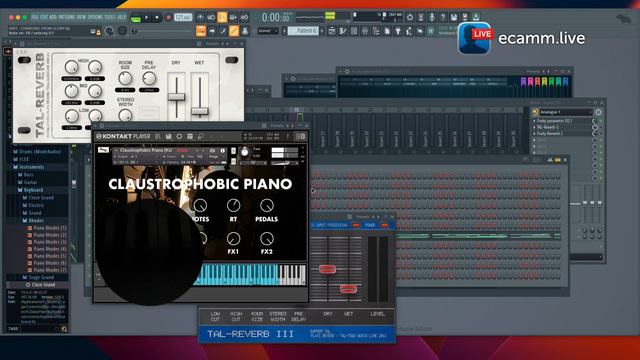This screenshot has width=640, height=360.
Task: Click the stop button in transport
Action: click(157, 18)
